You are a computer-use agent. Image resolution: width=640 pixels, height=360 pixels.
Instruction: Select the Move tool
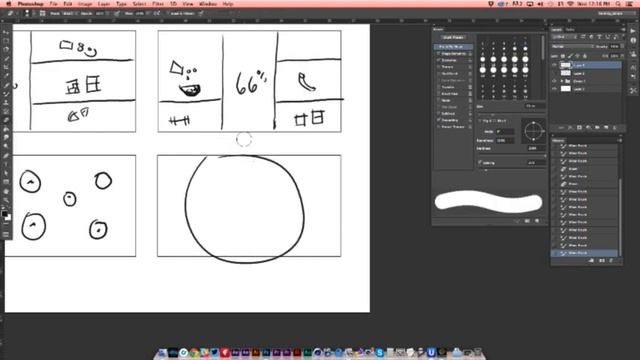[6, 32]
